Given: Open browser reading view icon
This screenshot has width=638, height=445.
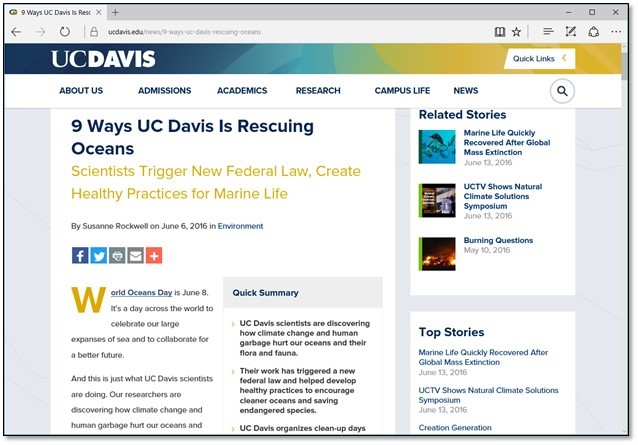Looking at the screenshot, I should click(499, 32).
